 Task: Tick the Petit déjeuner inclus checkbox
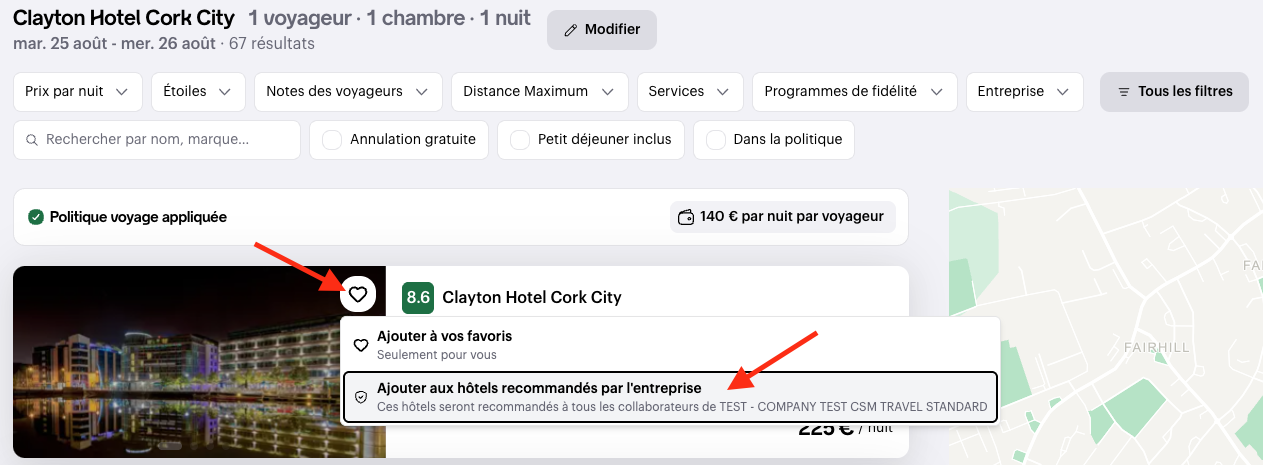click(520, 140)
